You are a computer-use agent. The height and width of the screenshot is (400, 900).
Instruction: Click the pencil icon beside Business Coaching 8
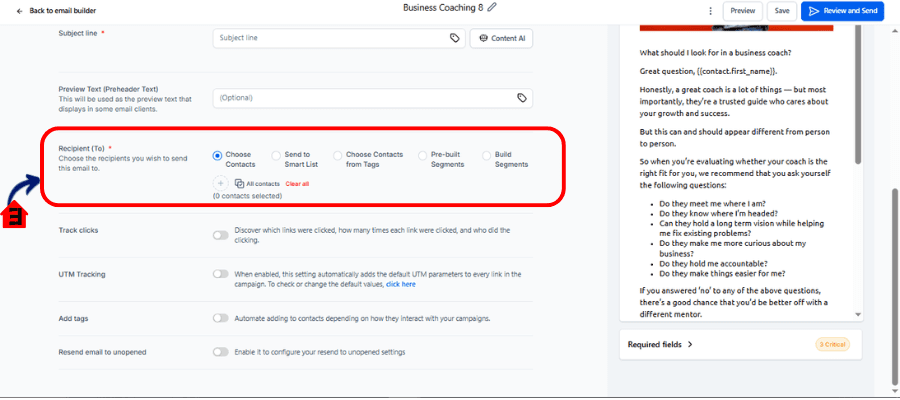coord(492,8)
